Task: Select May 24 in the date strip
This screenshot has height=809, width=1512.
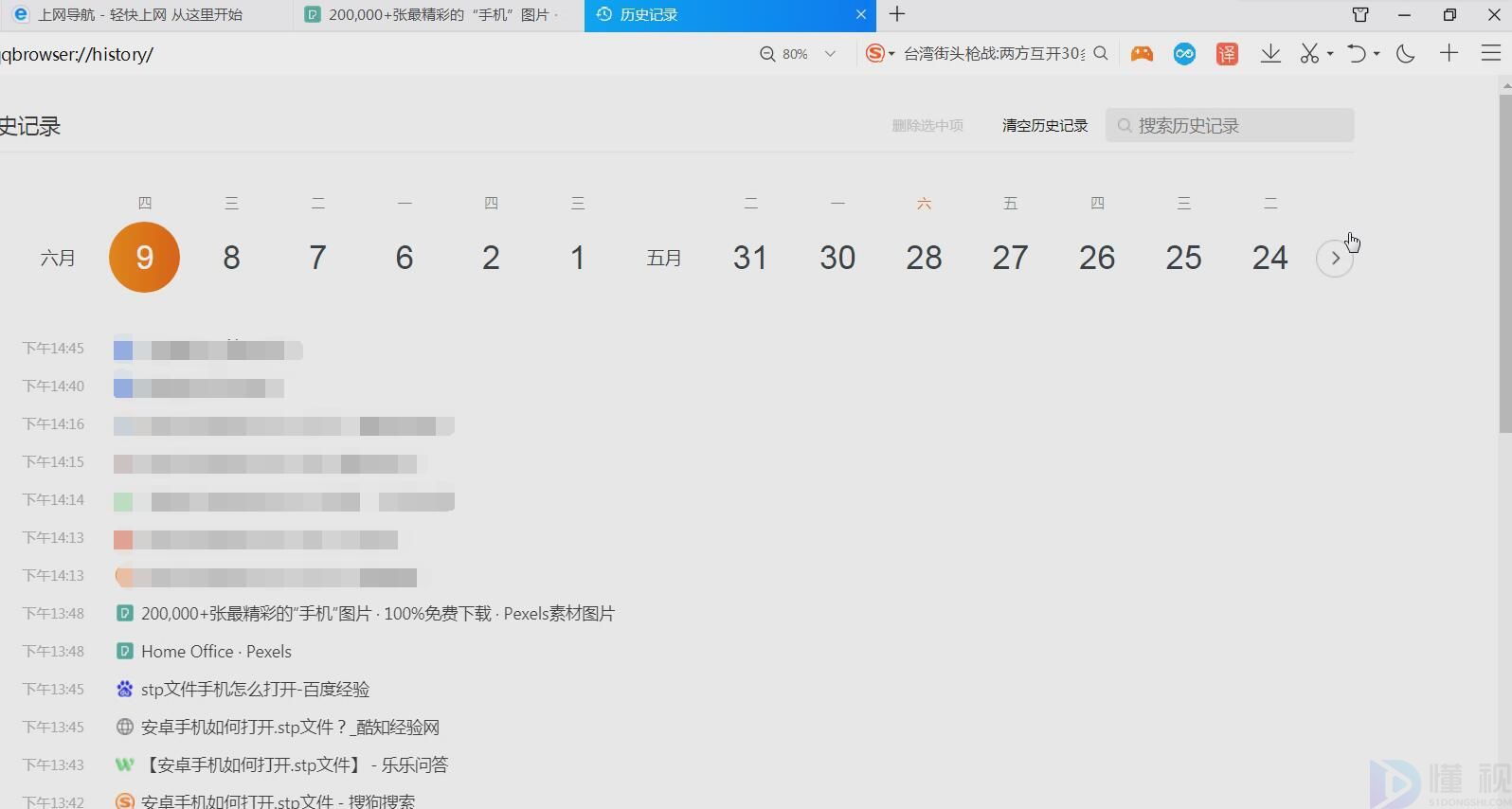Action: pos(1270,257)
